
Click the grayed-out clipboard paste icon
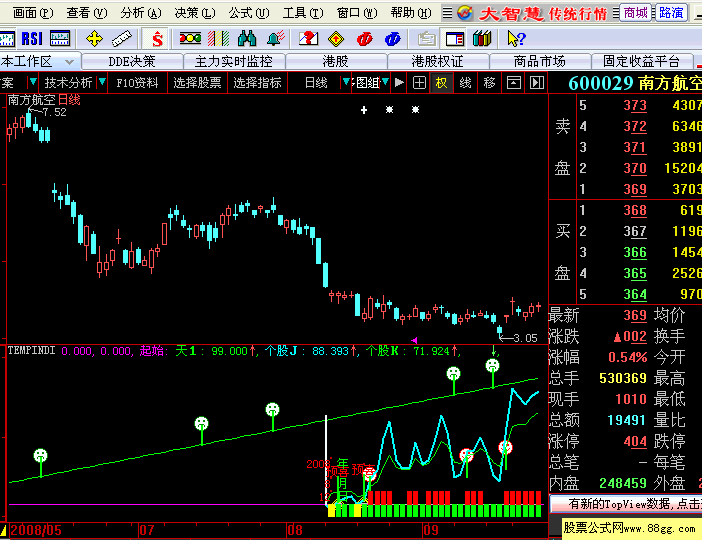click(427, 39)
